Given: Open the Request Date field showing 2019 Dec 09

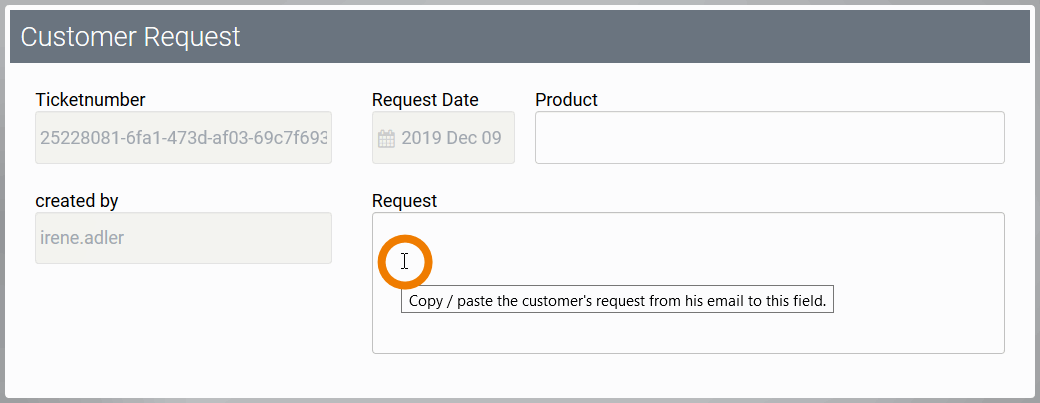Looking at the screenshot, I should [443, 137].
